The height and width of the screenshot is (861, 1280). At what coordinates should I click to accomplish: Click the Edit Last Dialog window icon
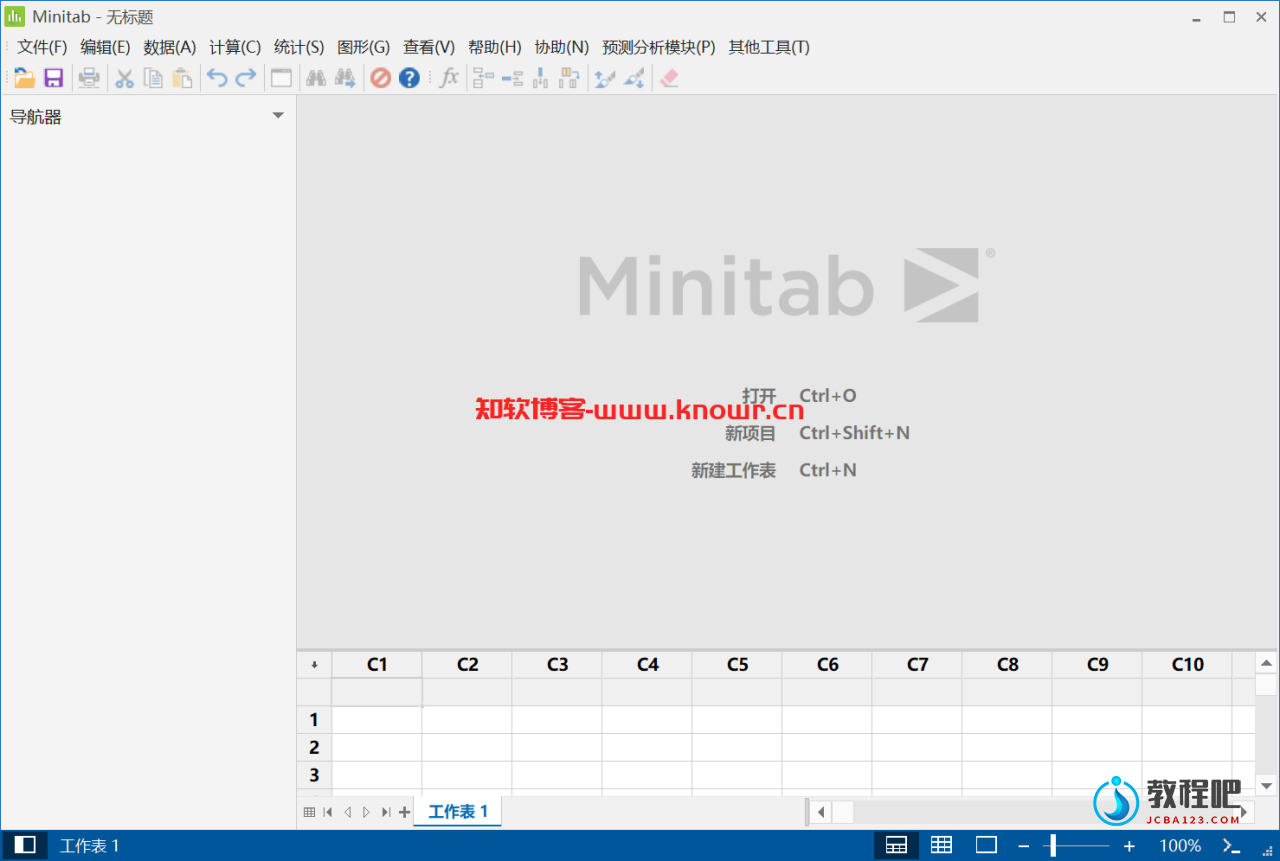point(282,78)
